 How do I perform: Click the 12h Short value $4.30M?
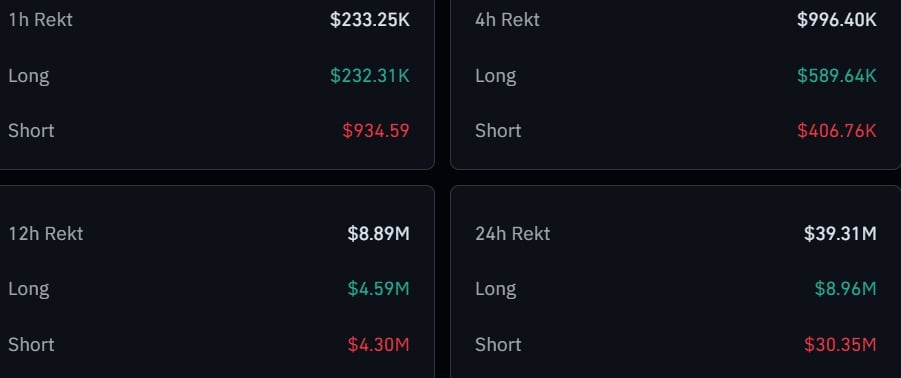click(379, 345)
